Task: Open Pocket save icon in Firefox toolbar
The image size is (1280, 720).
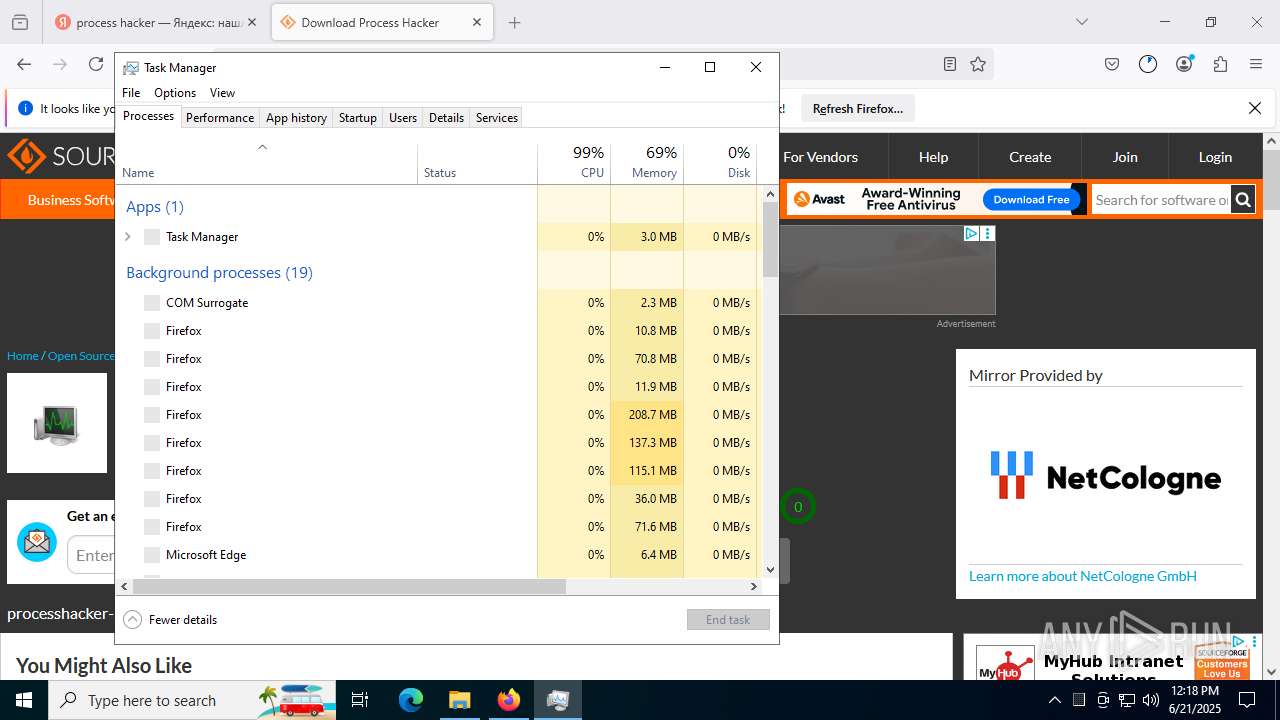Action: pos(1112,64)
